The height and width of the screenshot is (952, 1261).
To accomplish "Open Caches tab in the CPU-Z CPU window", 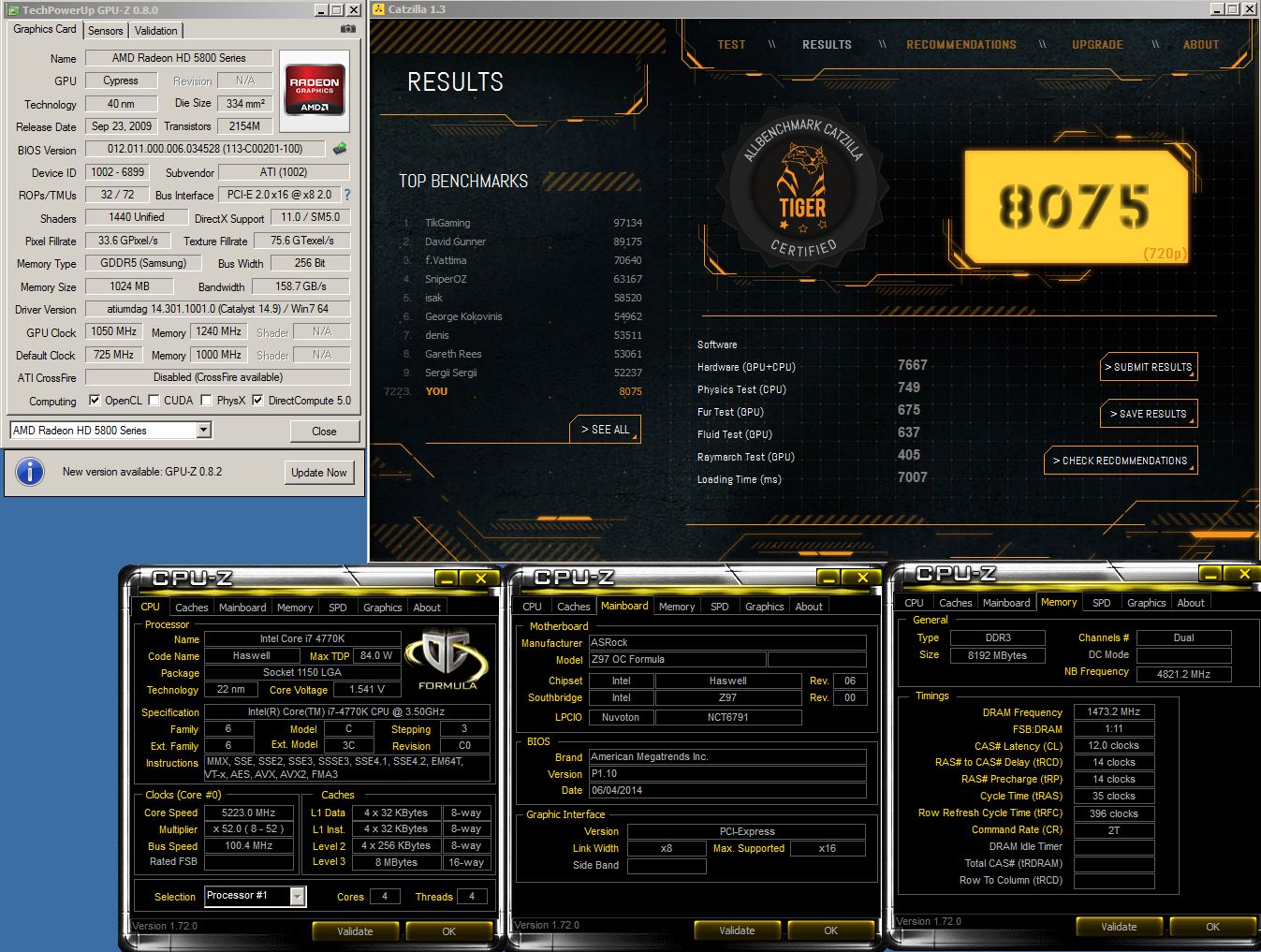I will pos(192,608).
